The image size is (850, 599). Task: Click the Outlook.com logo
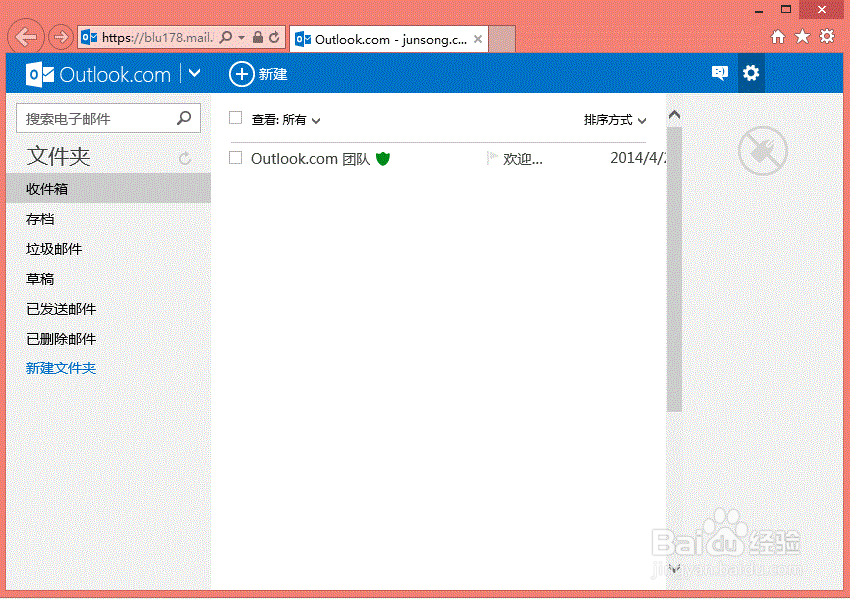tap(97, 73)
